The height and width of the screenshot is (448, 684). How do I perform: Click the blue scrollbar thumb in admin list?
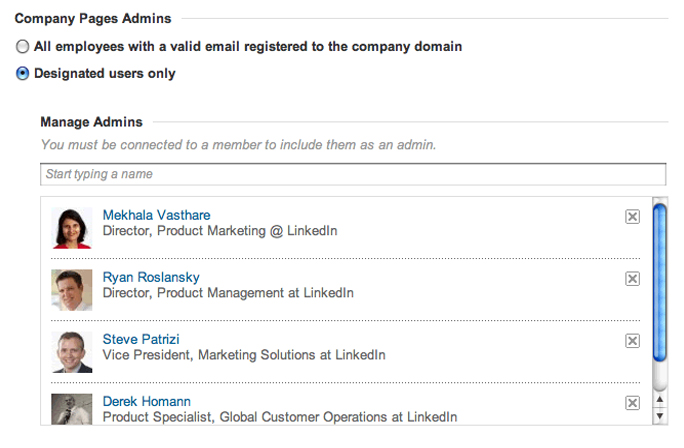pyautogui.click(x=660, y=282)
